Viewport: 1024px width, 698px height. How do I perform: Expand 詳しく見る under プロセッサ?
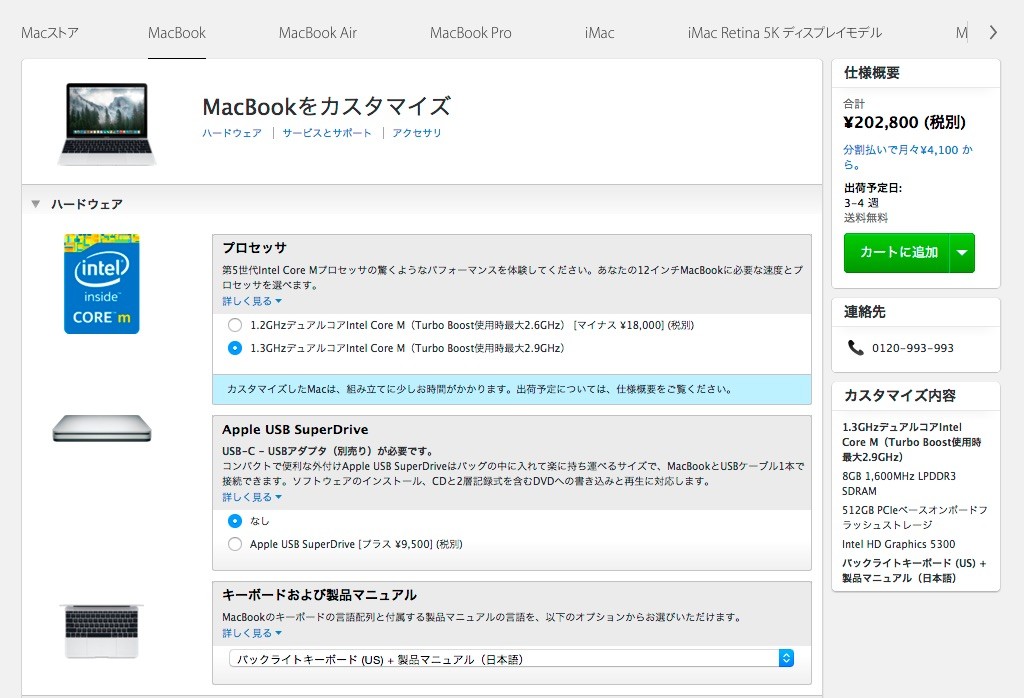pyautogui.click(x=251, y=301)
